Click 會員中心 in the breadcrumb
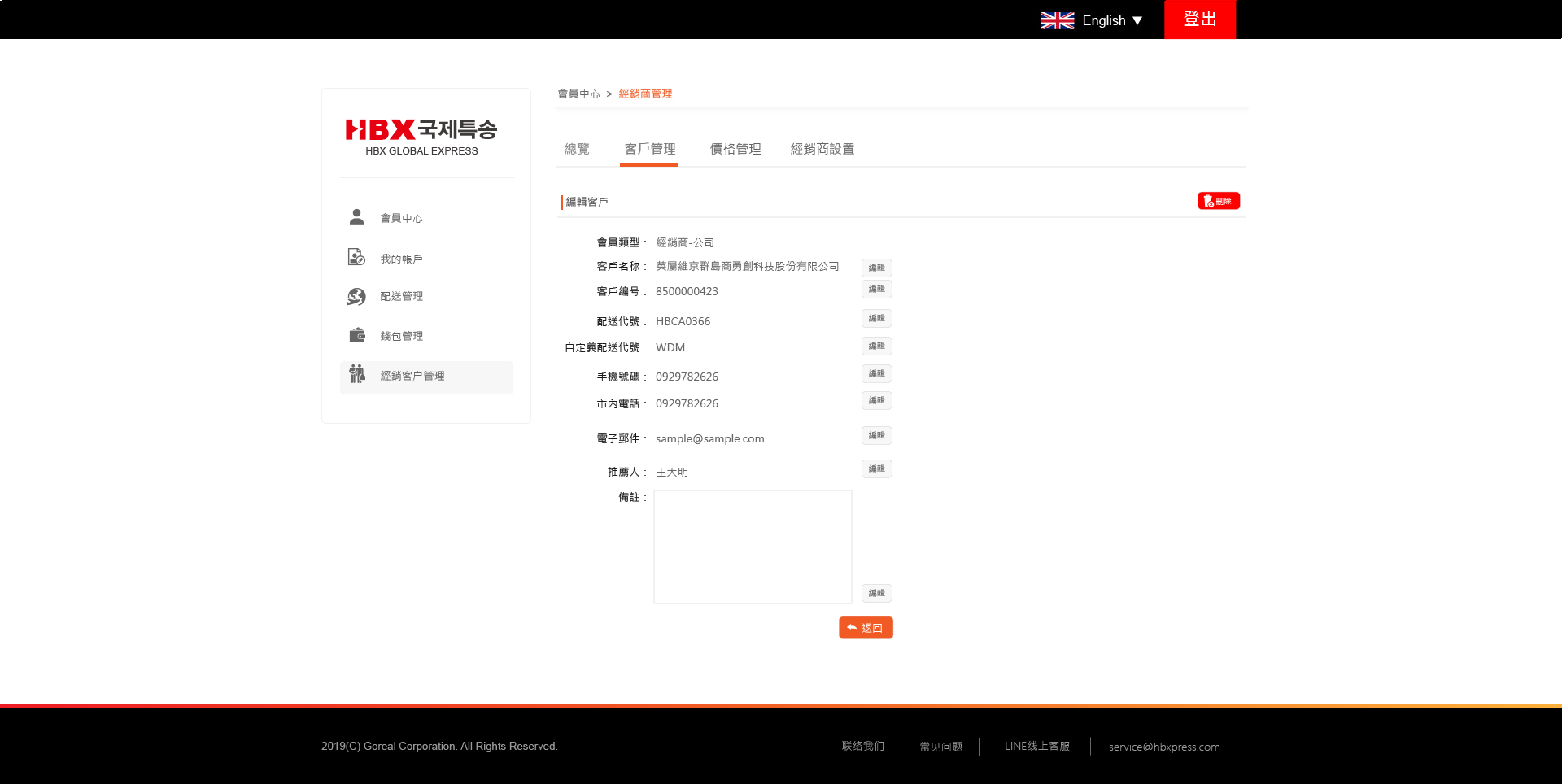The image size is (1562, 784). (578, 94)
